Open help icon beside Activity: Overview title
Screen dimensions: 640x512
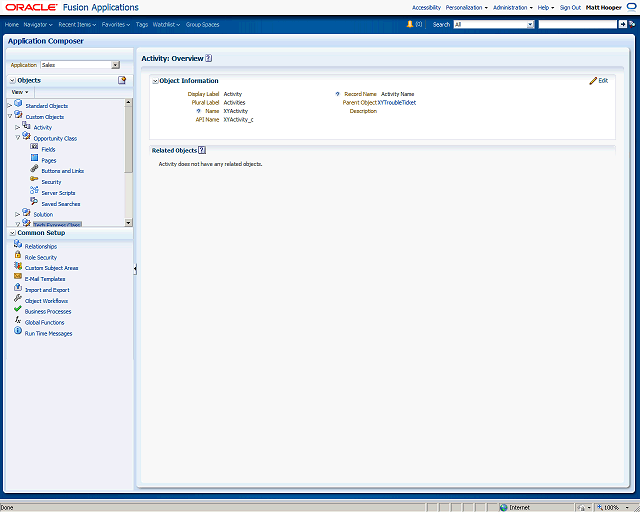(209, 58)
